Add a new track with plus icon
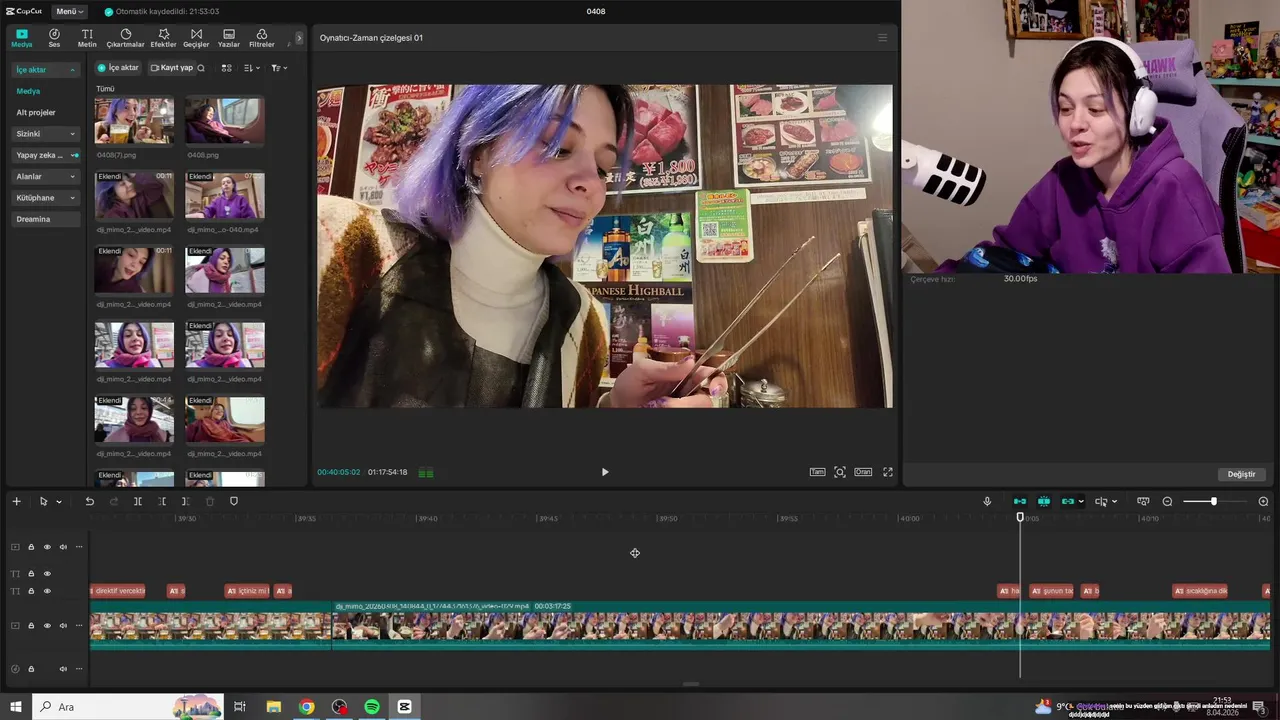The height and width of the screenshot is (720, 1280). click(x=16, y=501)
